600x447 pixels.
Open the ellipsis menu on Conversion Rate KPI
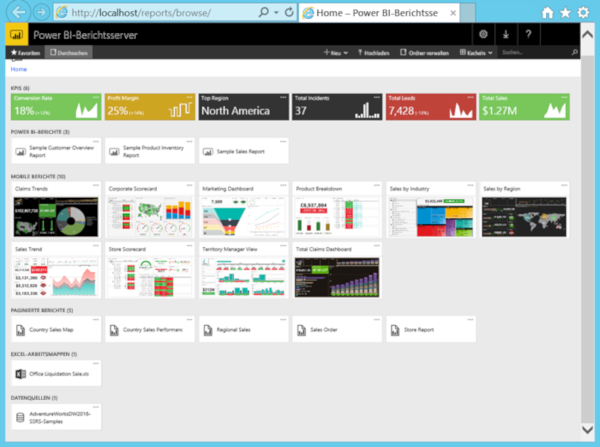[96, 97]
